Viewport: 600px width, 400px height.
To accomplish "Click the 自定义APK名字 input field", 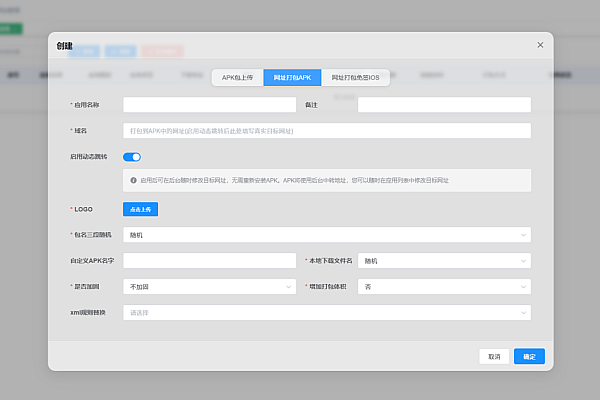I will [209, 261].
